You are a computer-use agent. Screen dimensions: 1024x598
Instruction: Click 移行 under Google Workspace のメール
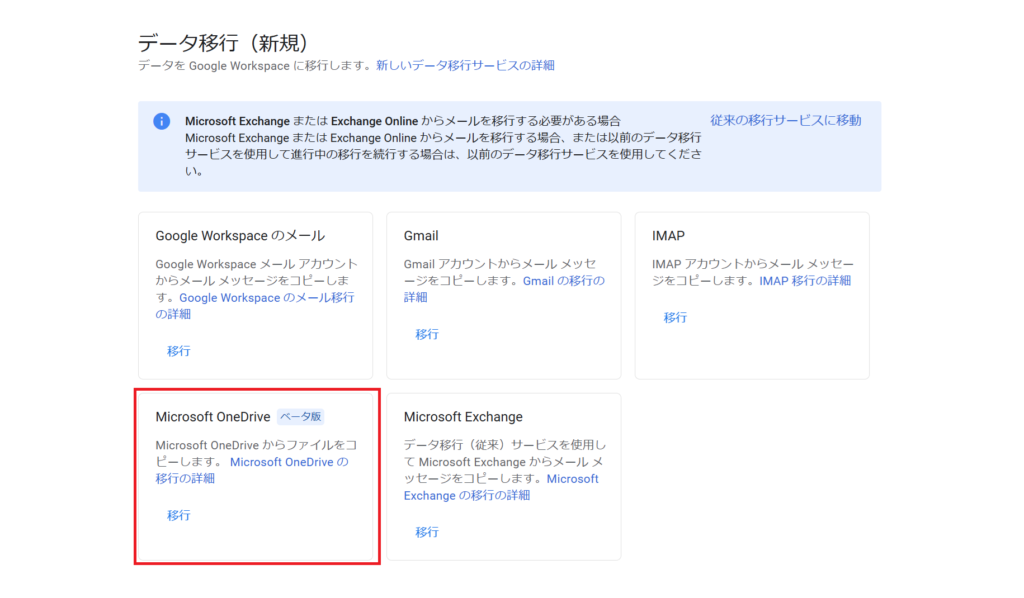178,351
